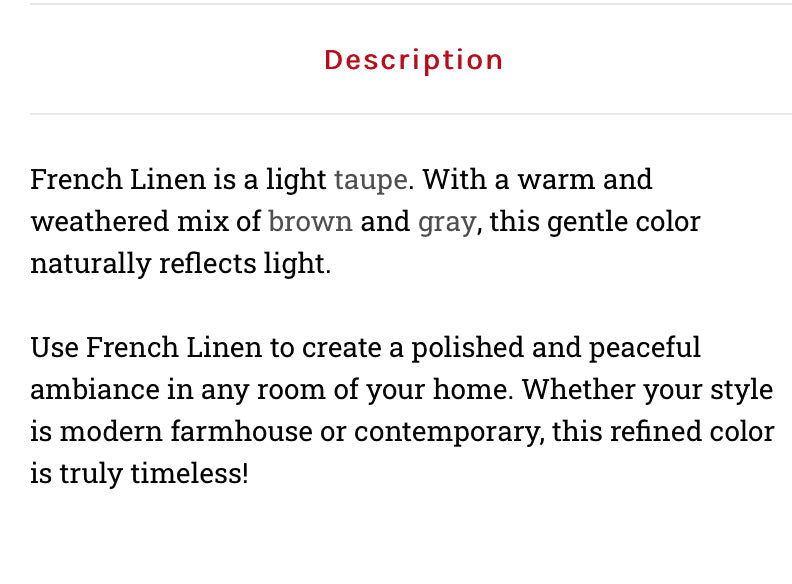The width and height of the screenshot is (792, 584).
Task: Click the closing words 'is truly timeless!'
Action: point(139,474)
